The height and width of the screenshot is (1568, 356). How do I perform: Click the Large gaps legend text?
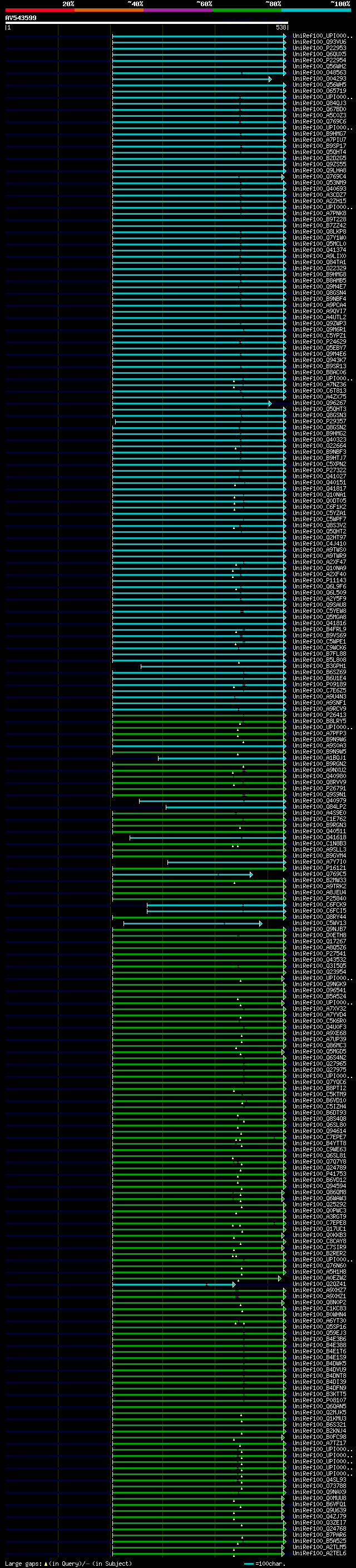(x=68, y=1563)
